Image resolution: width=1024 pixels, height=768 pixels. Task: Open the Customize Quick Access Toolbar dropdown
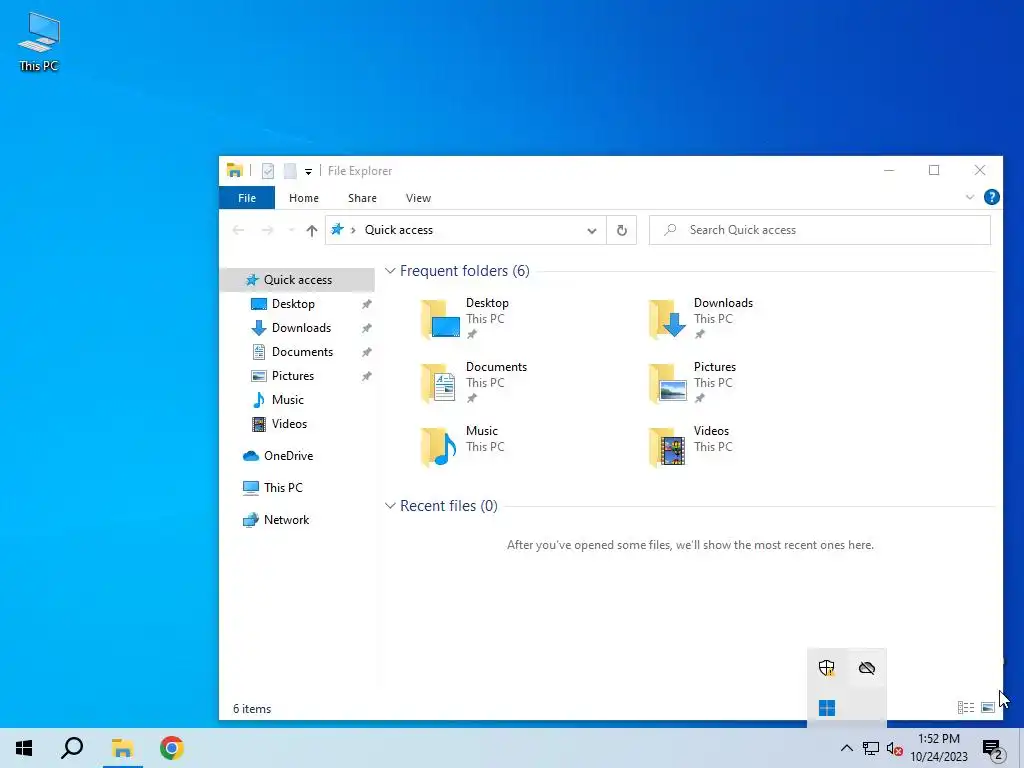[308, 172]
